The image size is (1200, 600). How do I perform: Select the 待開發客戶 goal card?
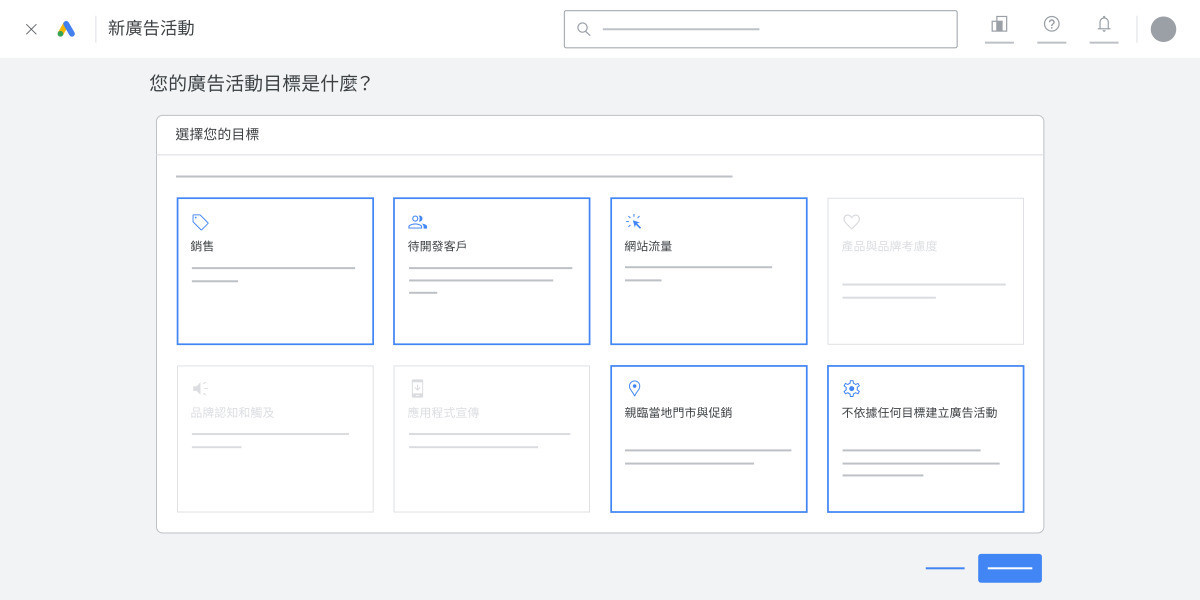coord(491,271)
